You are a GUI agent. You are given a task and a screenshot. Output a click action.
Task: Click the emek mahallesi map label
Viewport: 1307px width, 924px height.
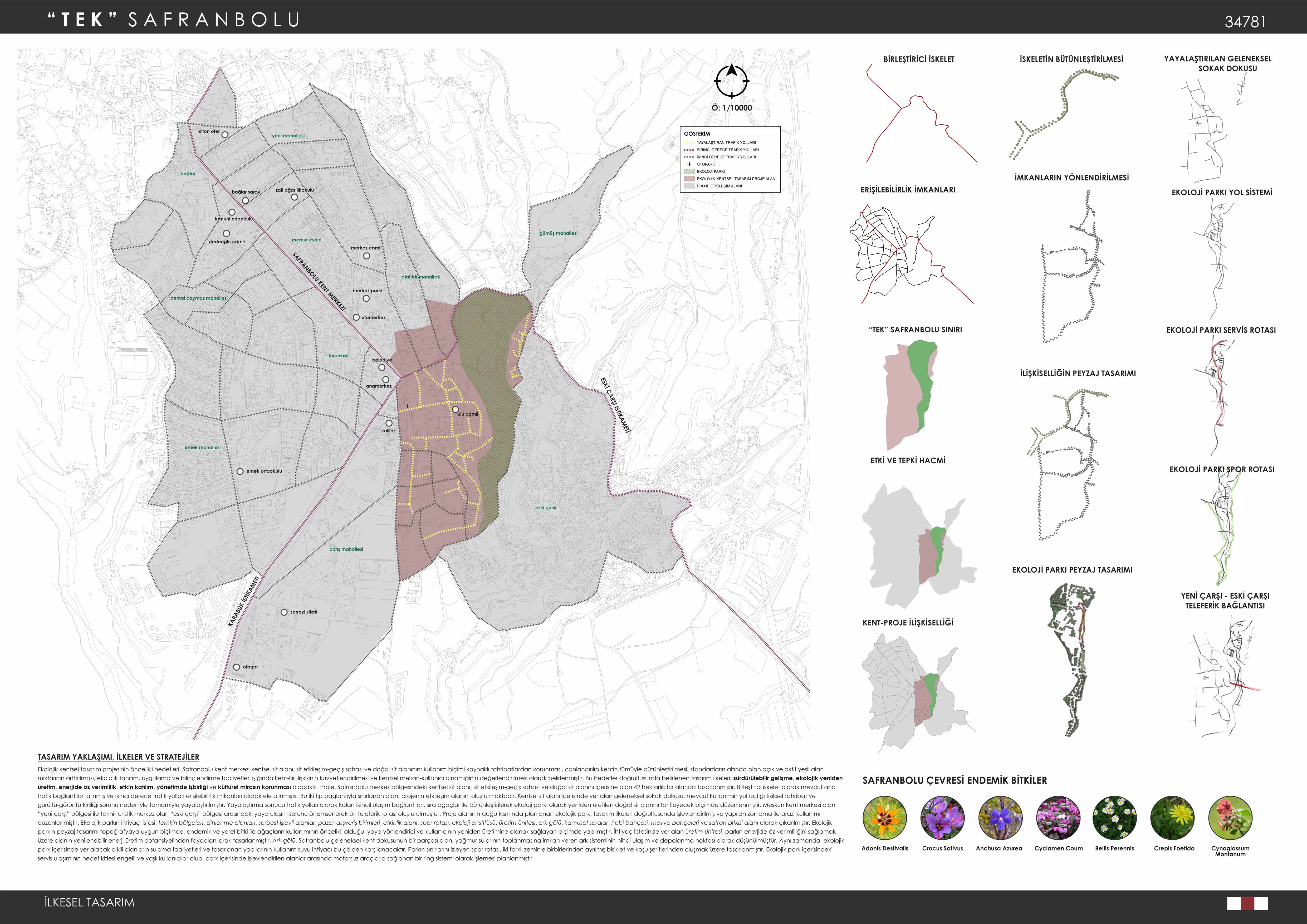(x=203, y=447)
